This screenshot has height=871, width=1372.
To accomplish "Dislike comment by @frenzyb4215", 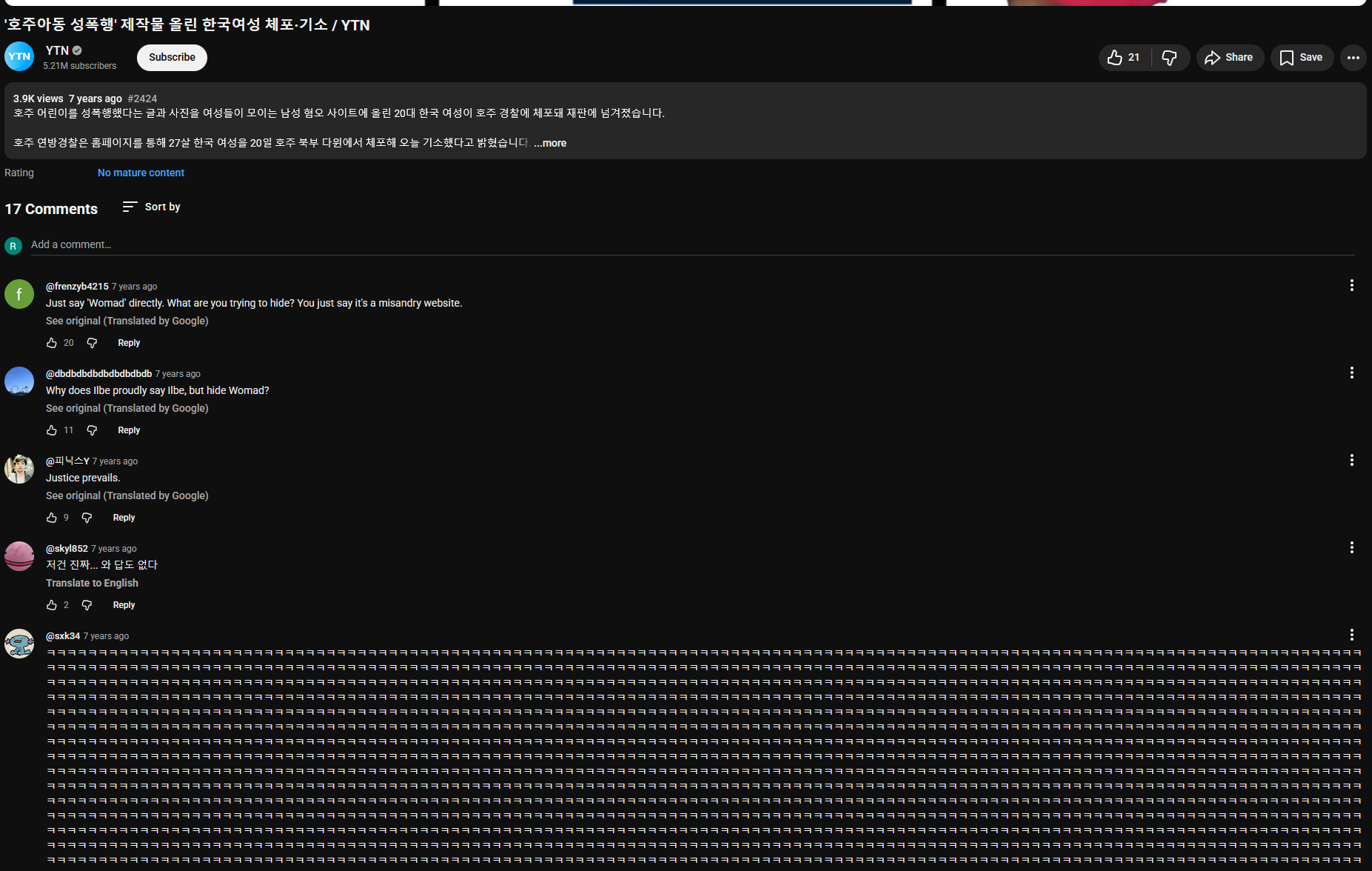I will (92, 343).
